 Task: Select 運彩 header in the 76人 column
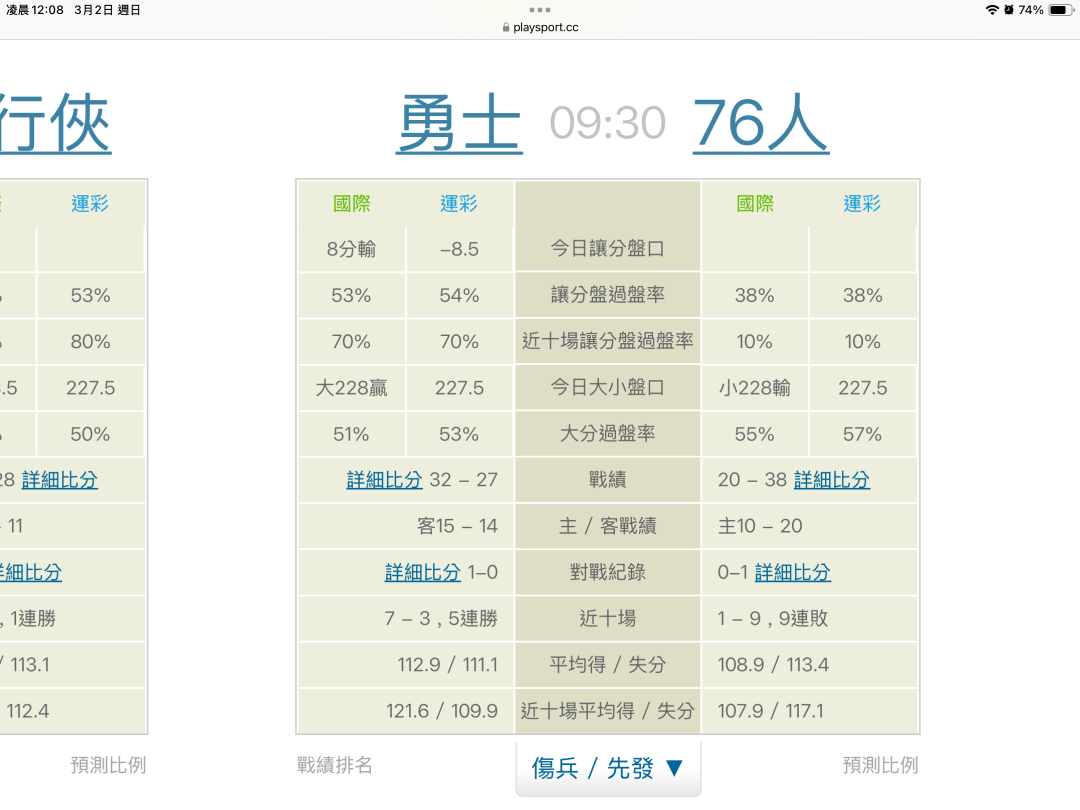[862, 203]
